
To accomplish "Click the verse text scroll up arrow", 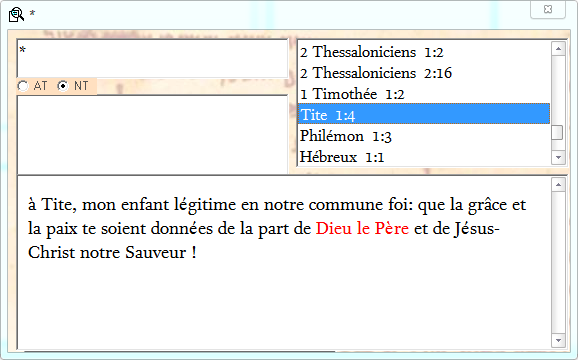I will coord(558,185).
